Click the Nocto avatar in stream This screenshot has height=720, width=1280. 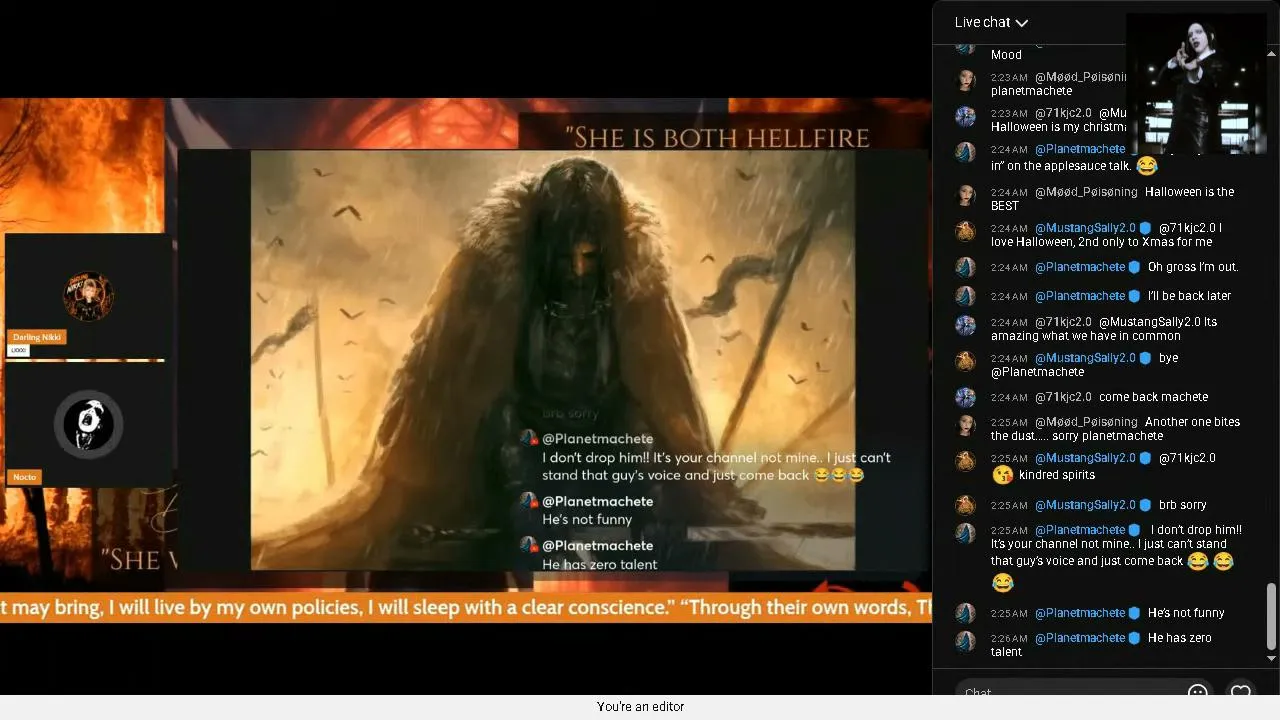pyautogui.click(x=88, y=425)
